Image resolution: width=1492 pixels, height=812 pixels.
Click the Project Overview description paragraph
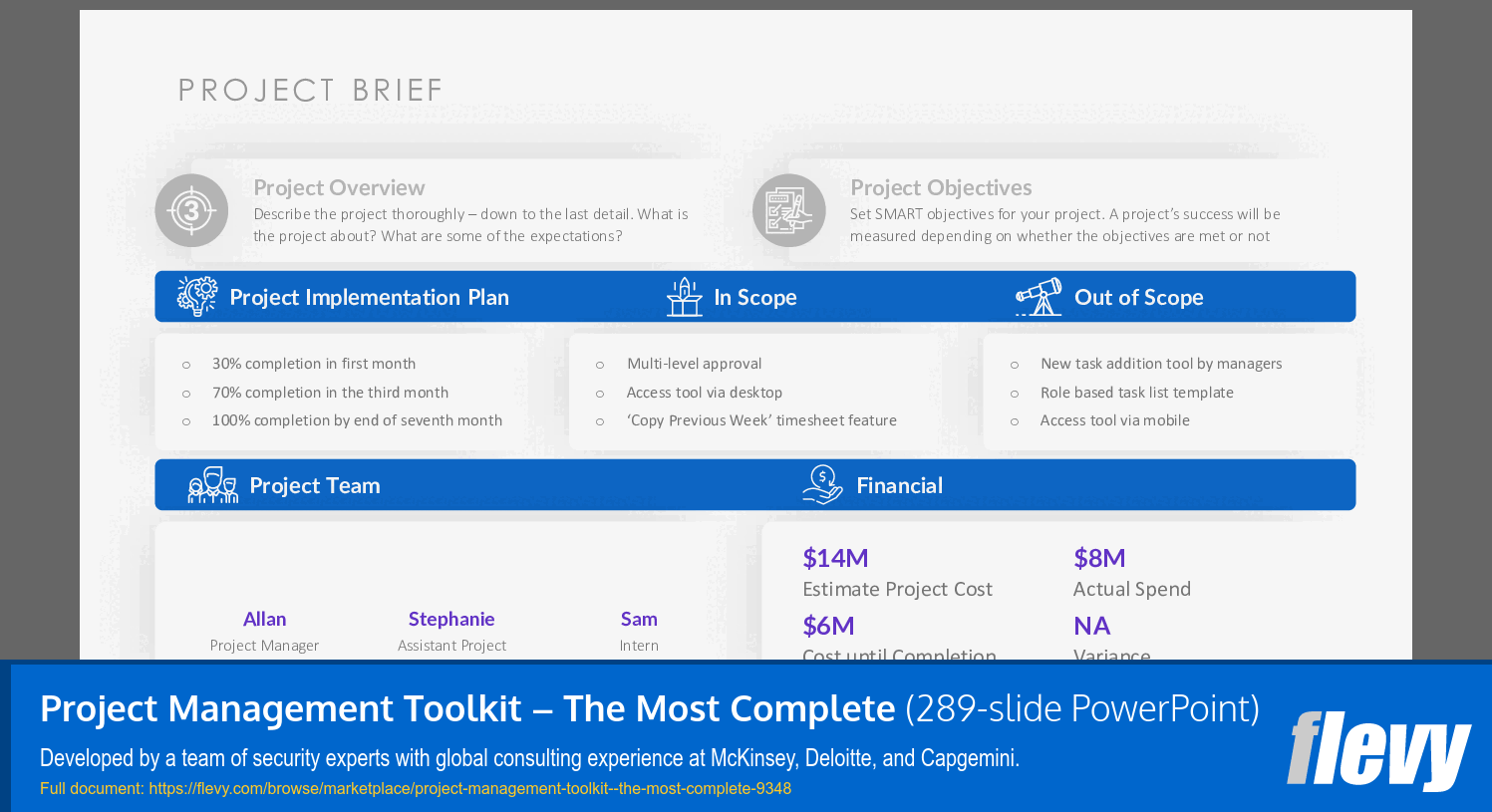[x=470, y=225]
